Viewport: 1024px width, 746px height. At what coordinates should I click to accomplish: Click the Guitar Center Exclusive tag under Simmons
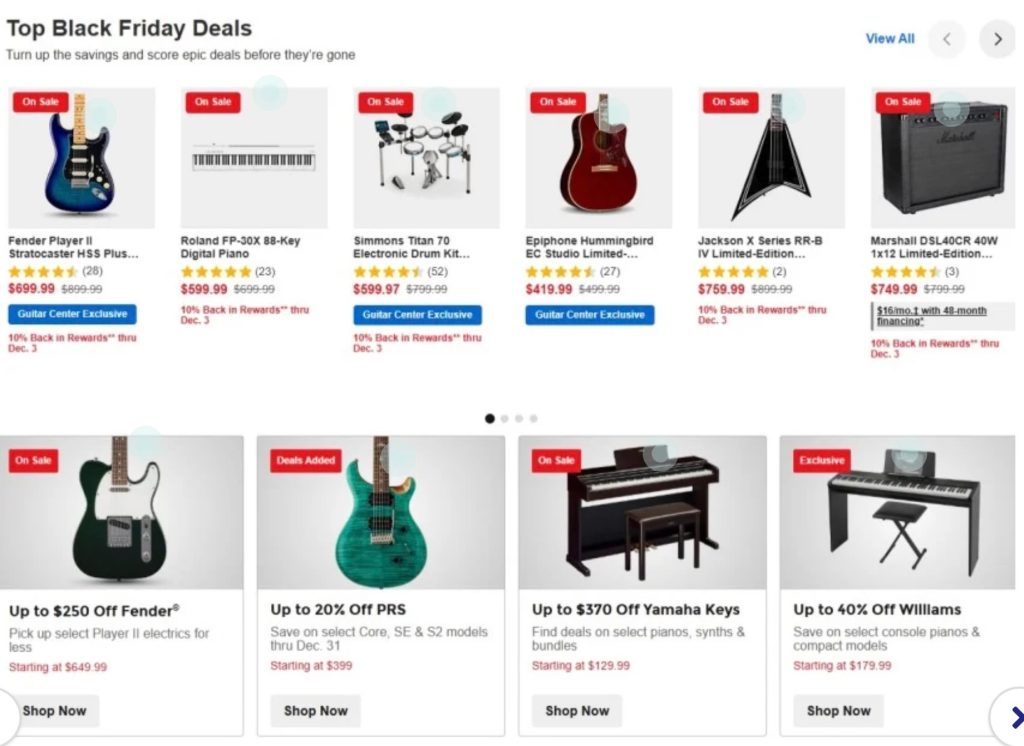[x=417, y=315]
